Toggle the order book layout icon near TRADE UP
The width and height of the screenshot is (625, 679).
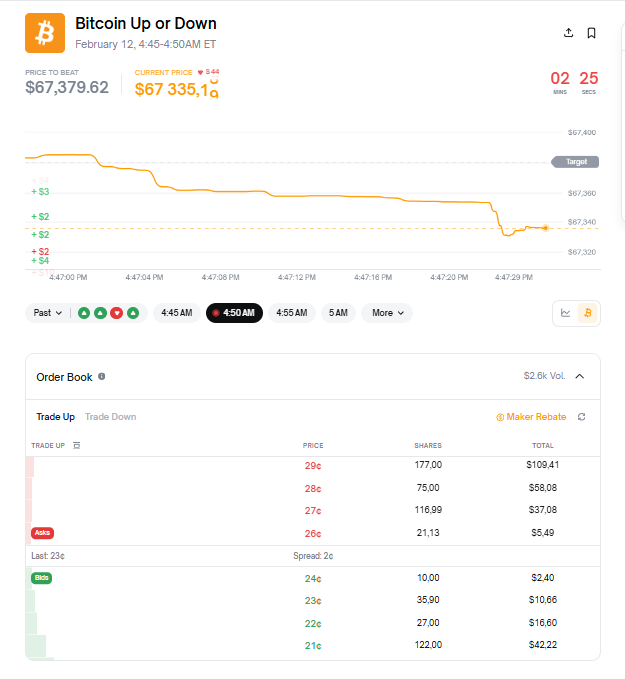tap(77, 445)
